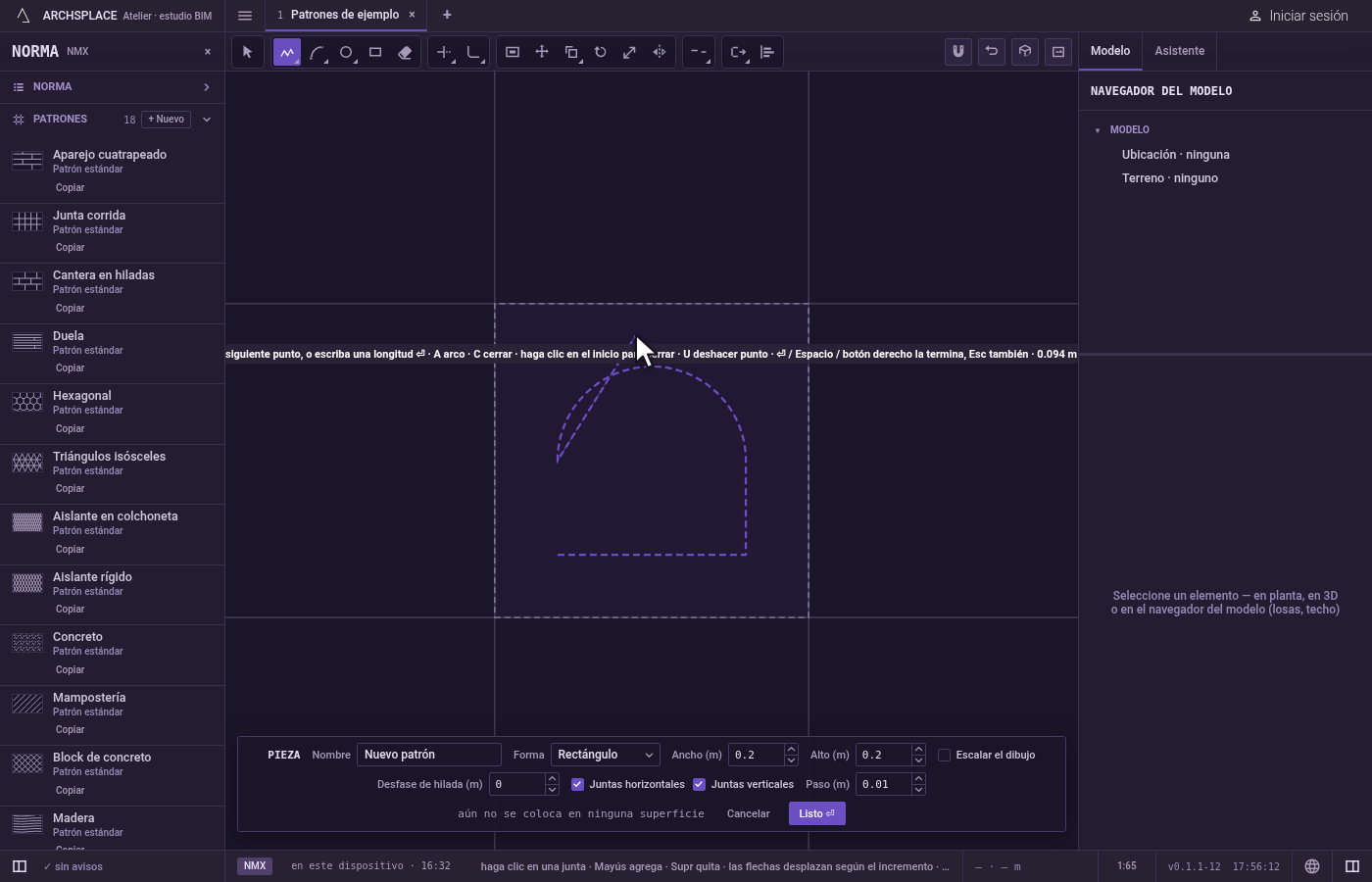Viewport: 1372px width, 882px height.
Task: Select the align tool icon
Action: point(767,52)
